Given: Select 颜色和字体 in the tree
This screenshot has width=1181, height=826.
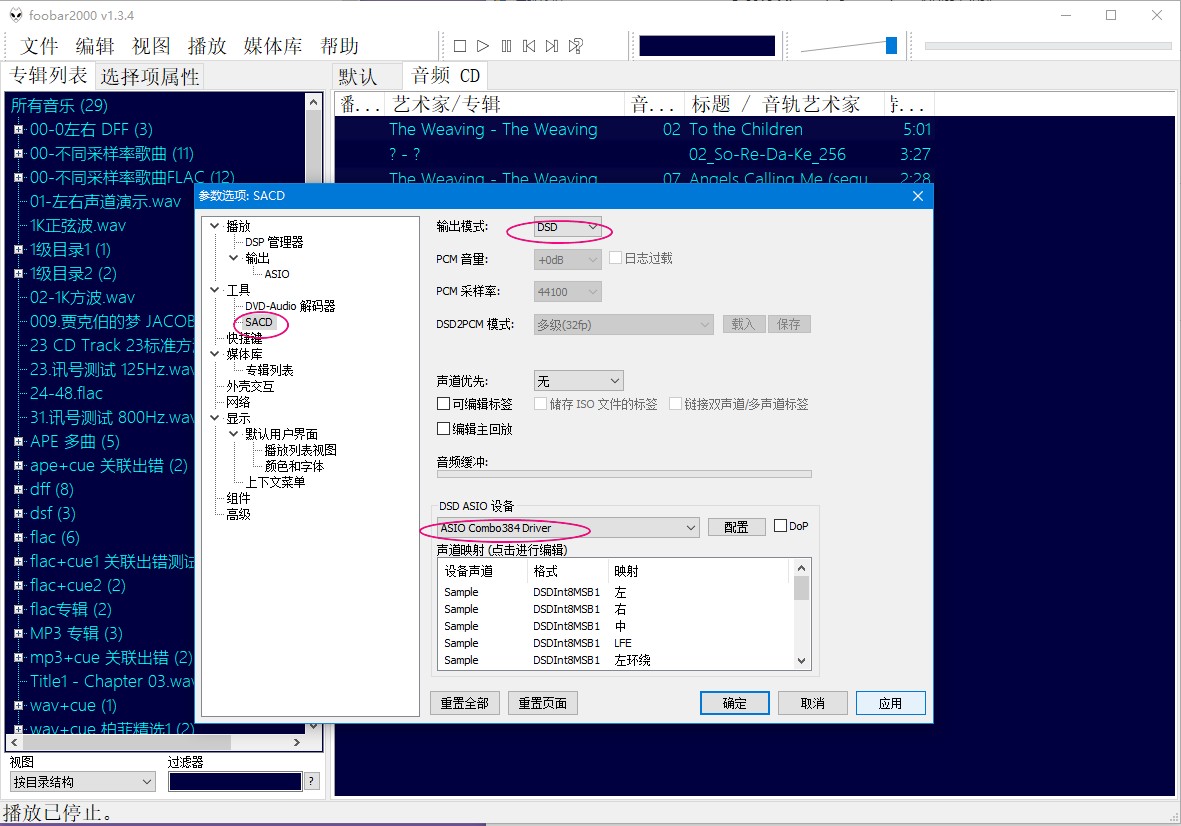Looking at the screenshot, I should [x=294, y=466].
